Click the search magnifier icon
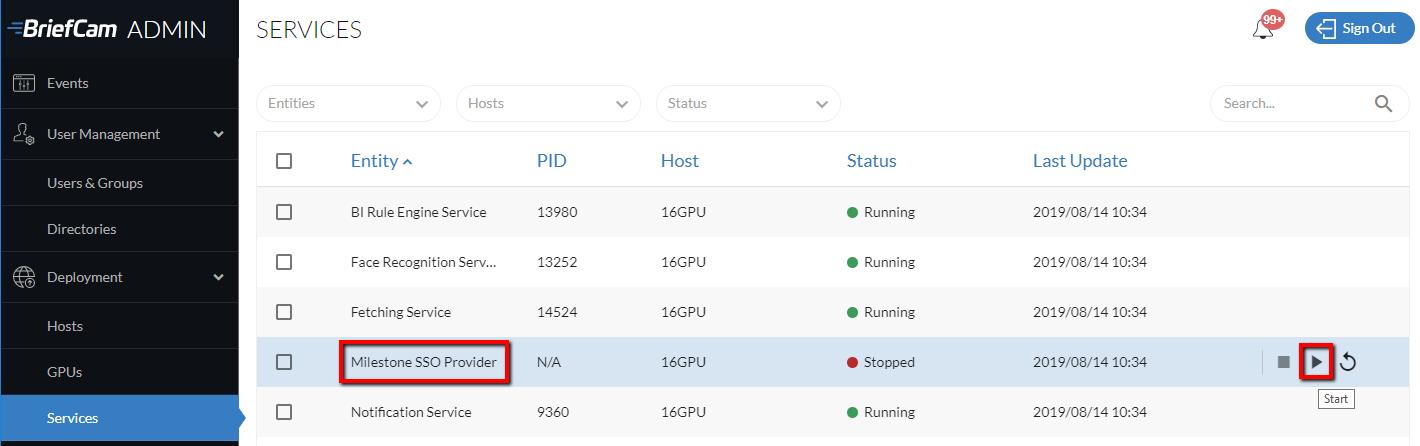This screenshot has width=1420, height=446. click(x=1384, y=103)
